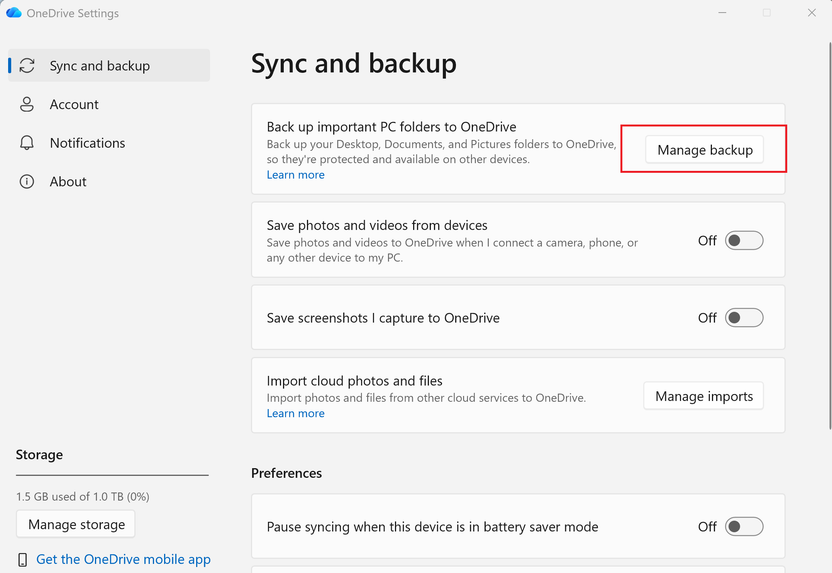Toggle Save photos and videos from devices
Viewport: 832px width, 573px height.
[744, 240]
